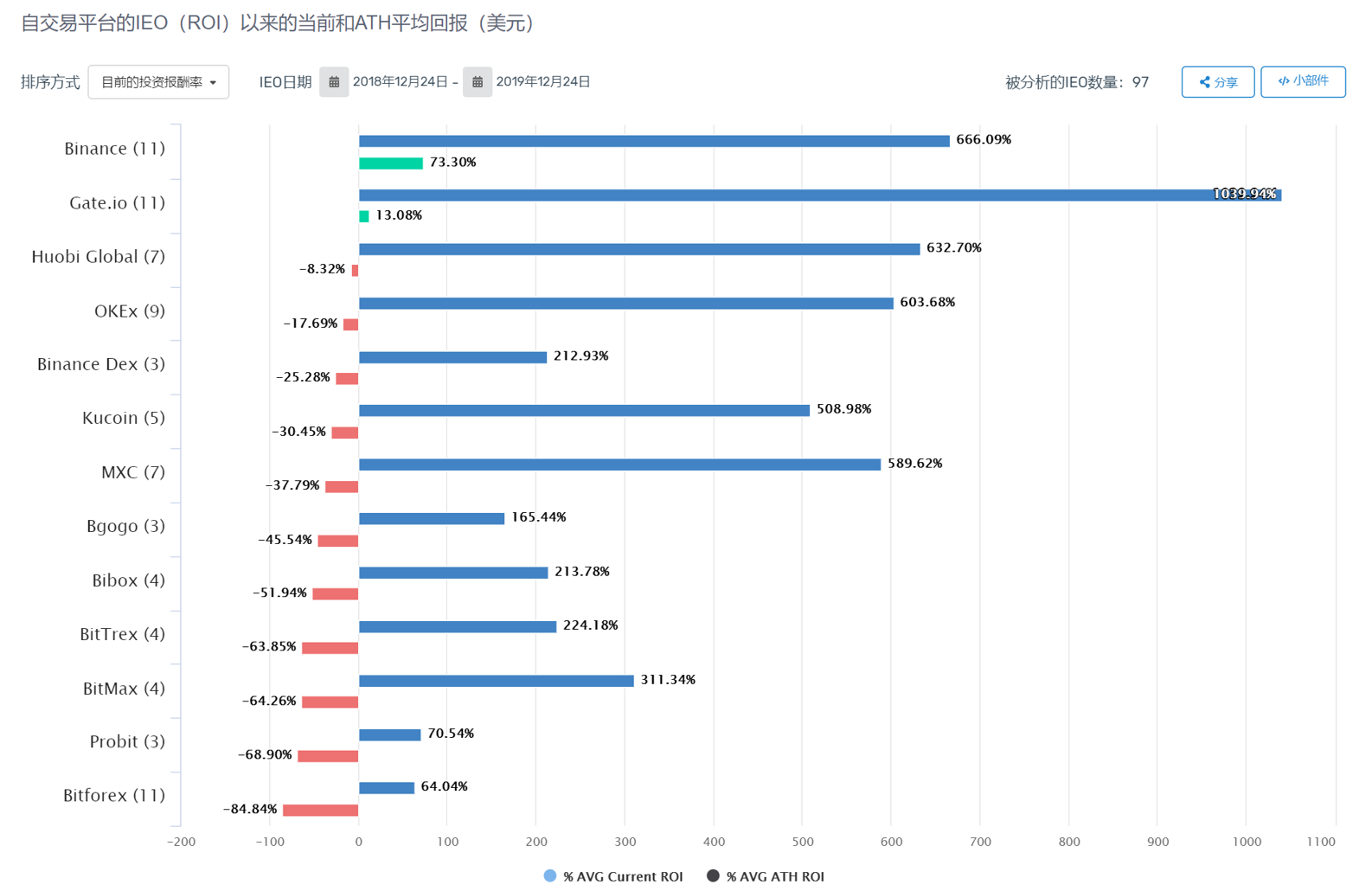
Task: Click the Kucoin (5) axis label
Action: click(x=124, y=418)
